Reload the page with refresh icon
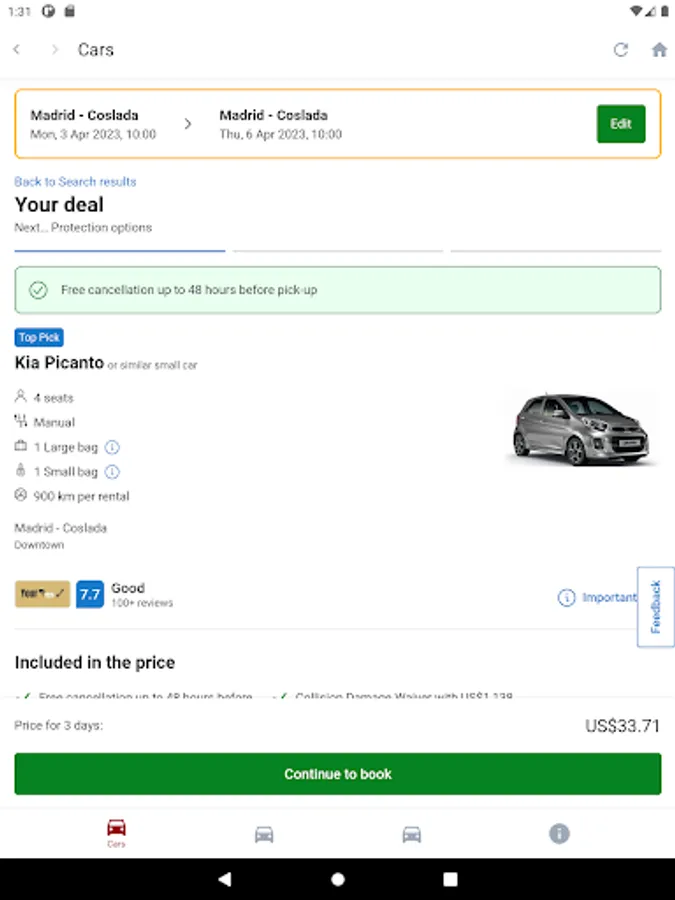The image size is (675, 900). pos(621,50)
